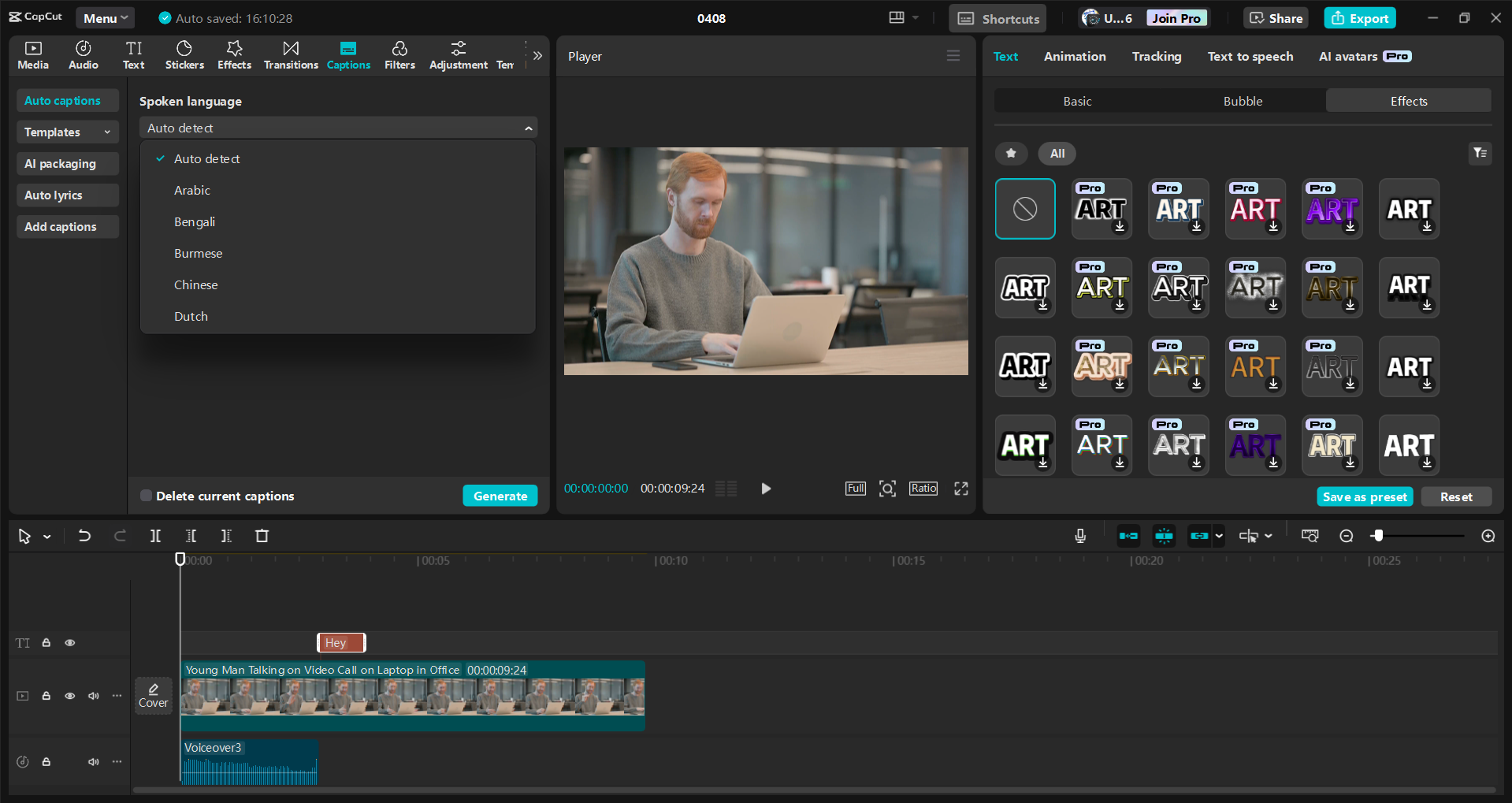1512x803 pixels.
Task: Hide the video track with eye toggle
Action: tap(69, 696)
